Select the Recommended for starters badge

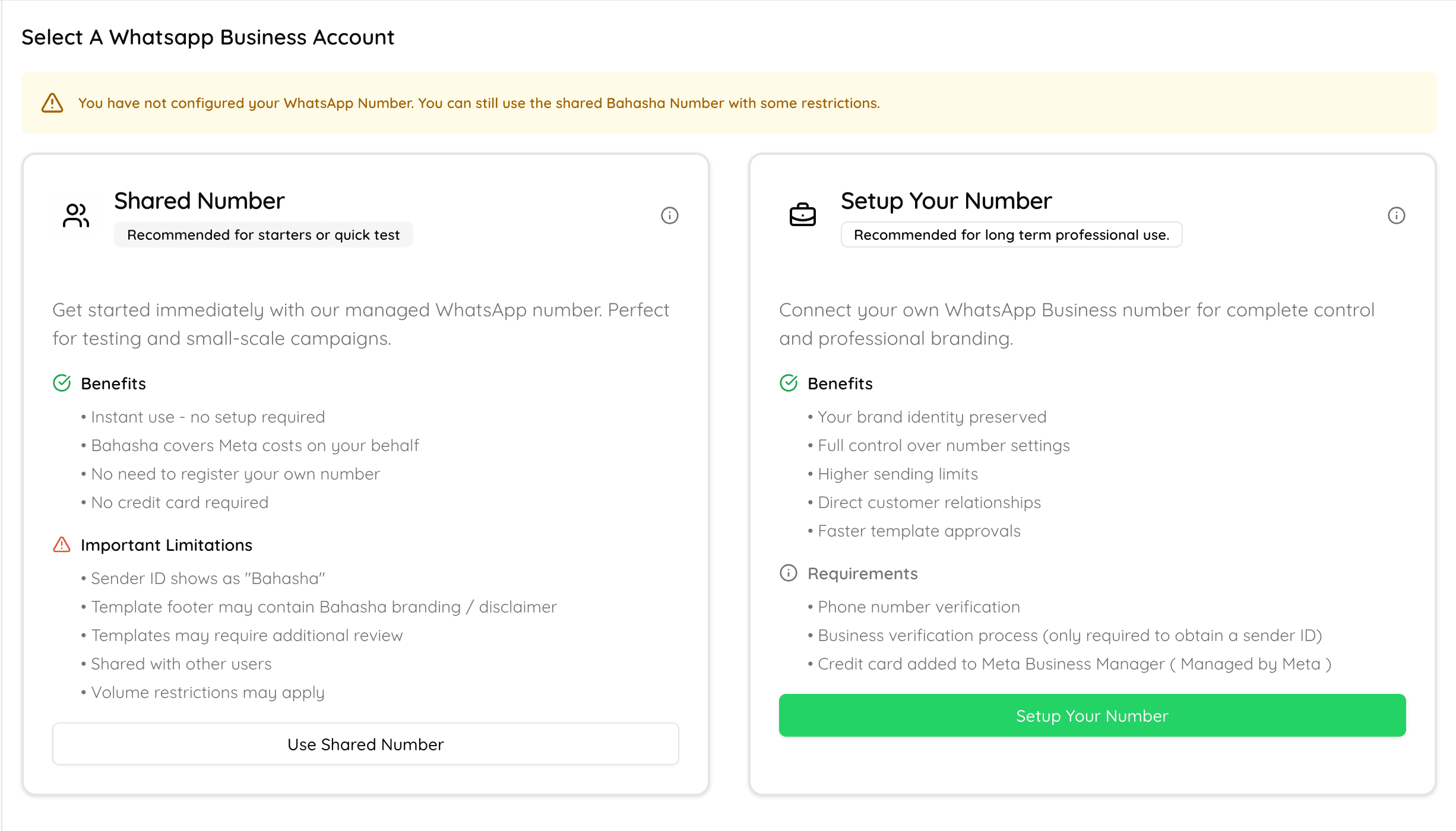click(x=262, y=234)
